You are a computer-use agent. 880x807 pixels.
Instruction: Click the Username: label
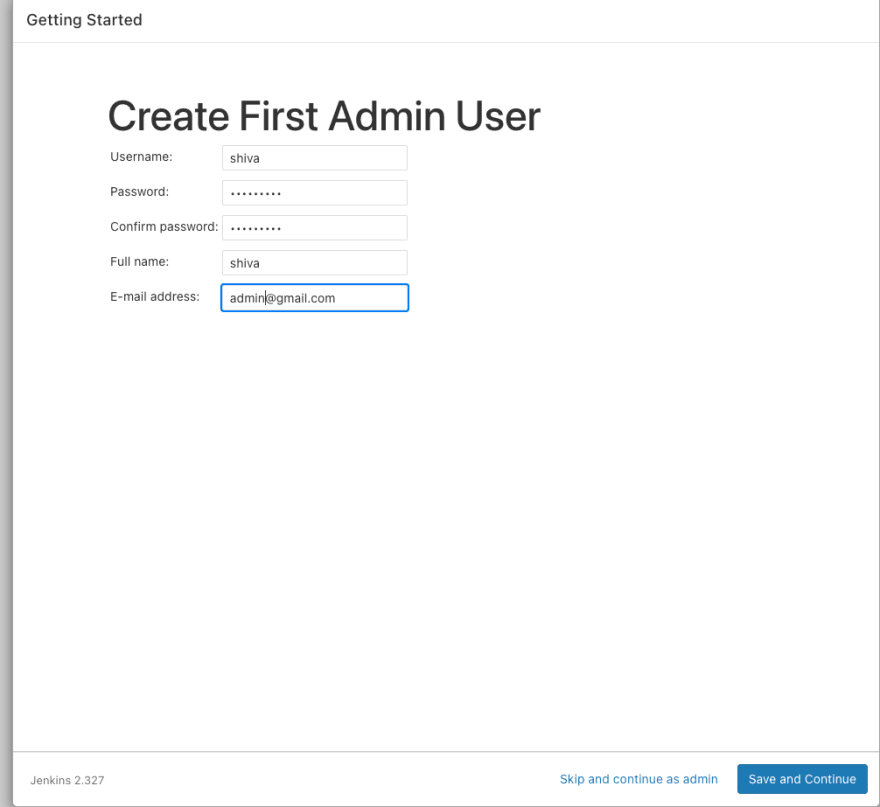click(x=141, y=157)
